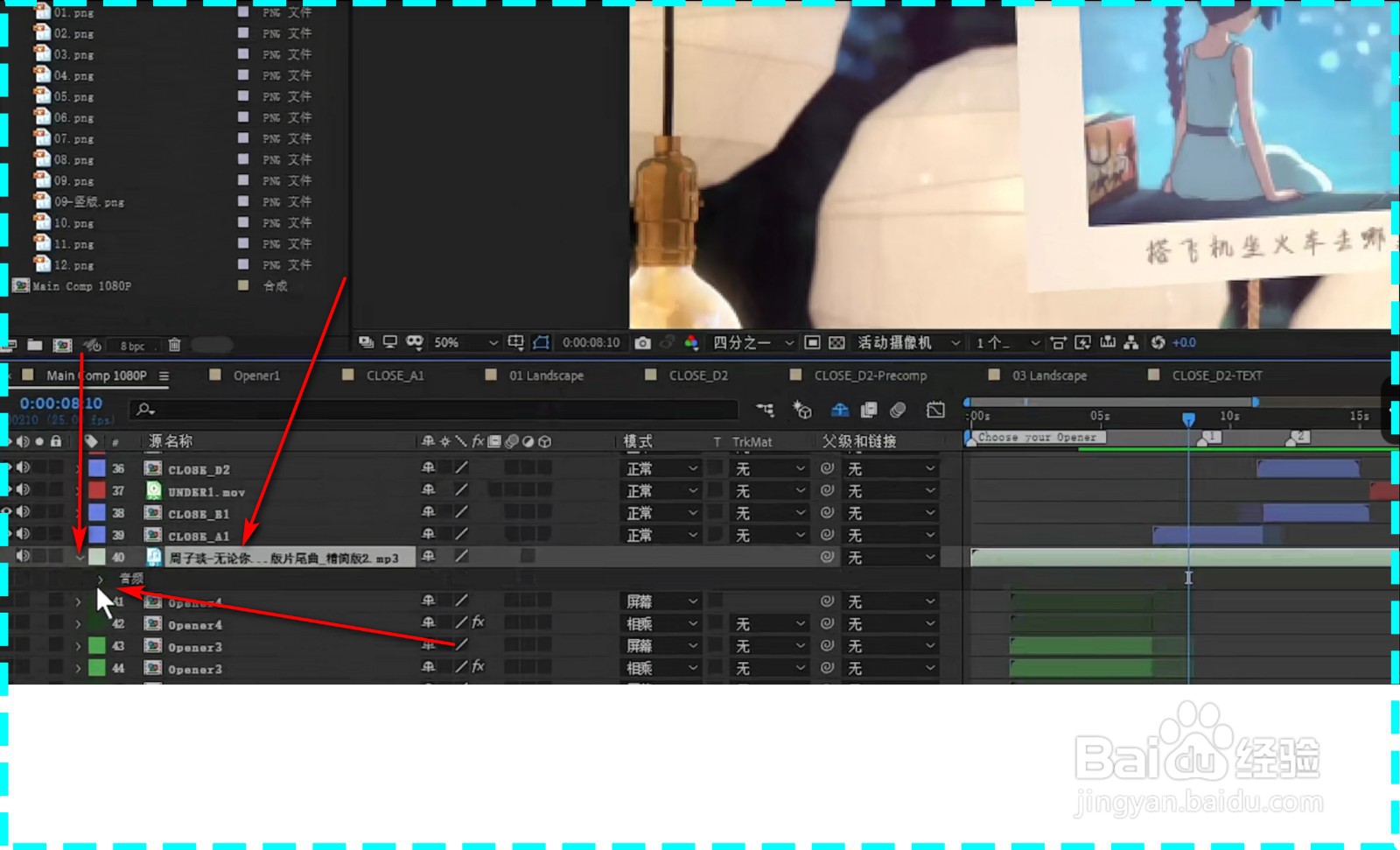1400x850 pixels.
Task: Open the 1个 view layout dropdown
Action: pos(1008,342)
